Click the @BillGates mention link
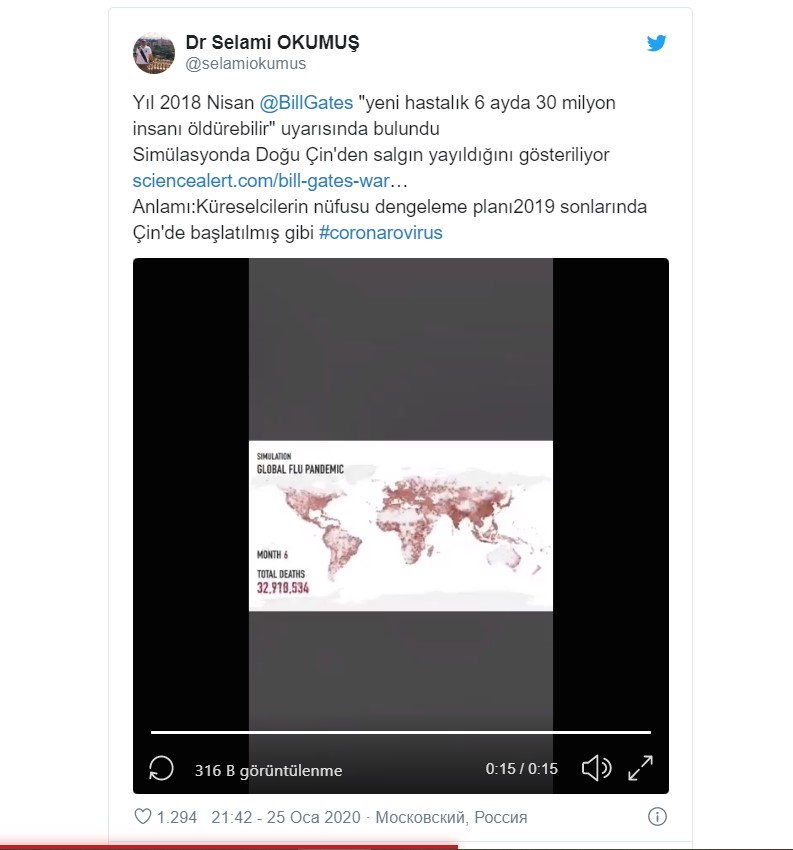The image size is (793, 850). 306,102
